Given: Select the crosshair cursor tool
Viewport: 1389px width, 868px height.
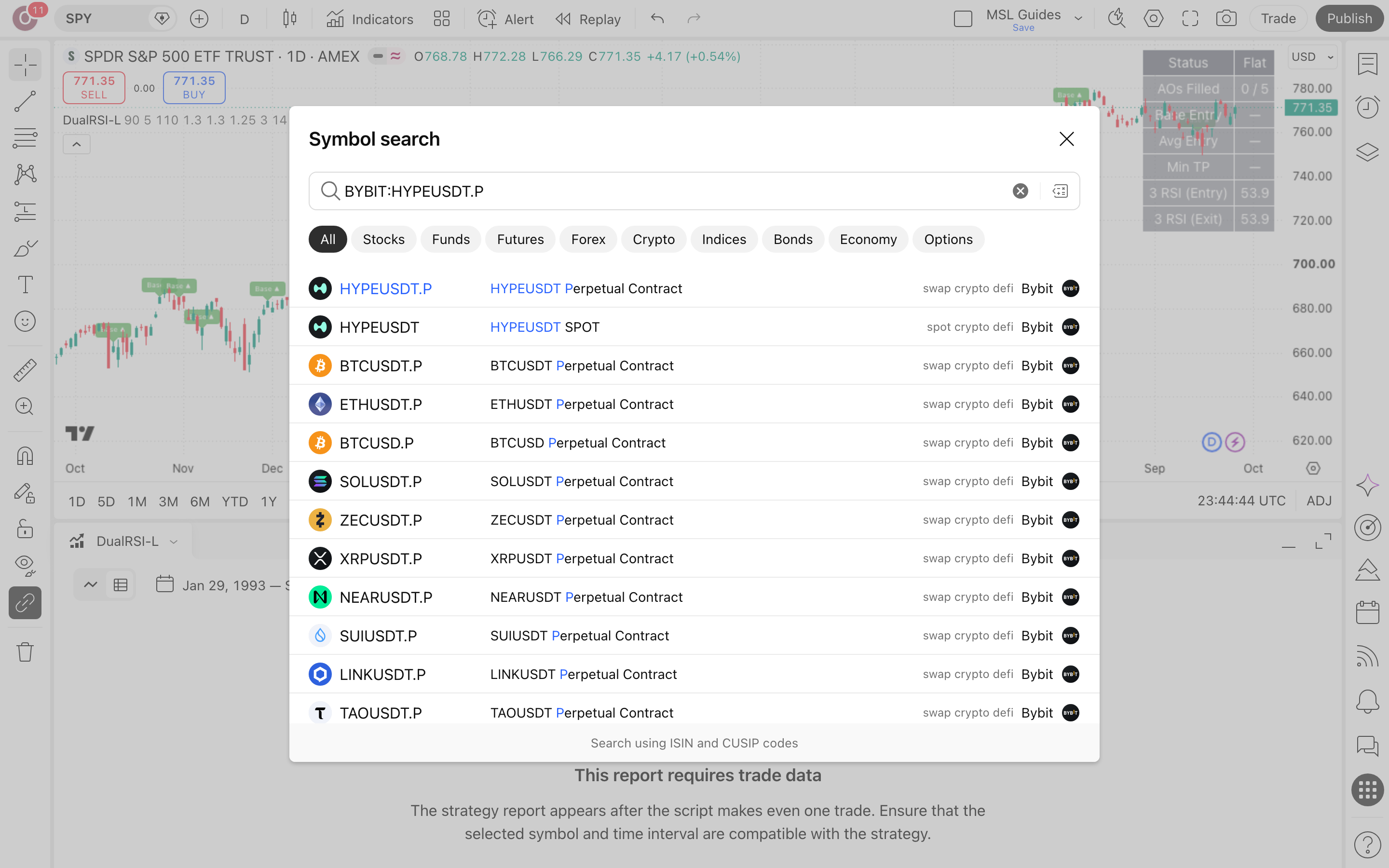Looking at the screenshot, I should tap(25, 65).
